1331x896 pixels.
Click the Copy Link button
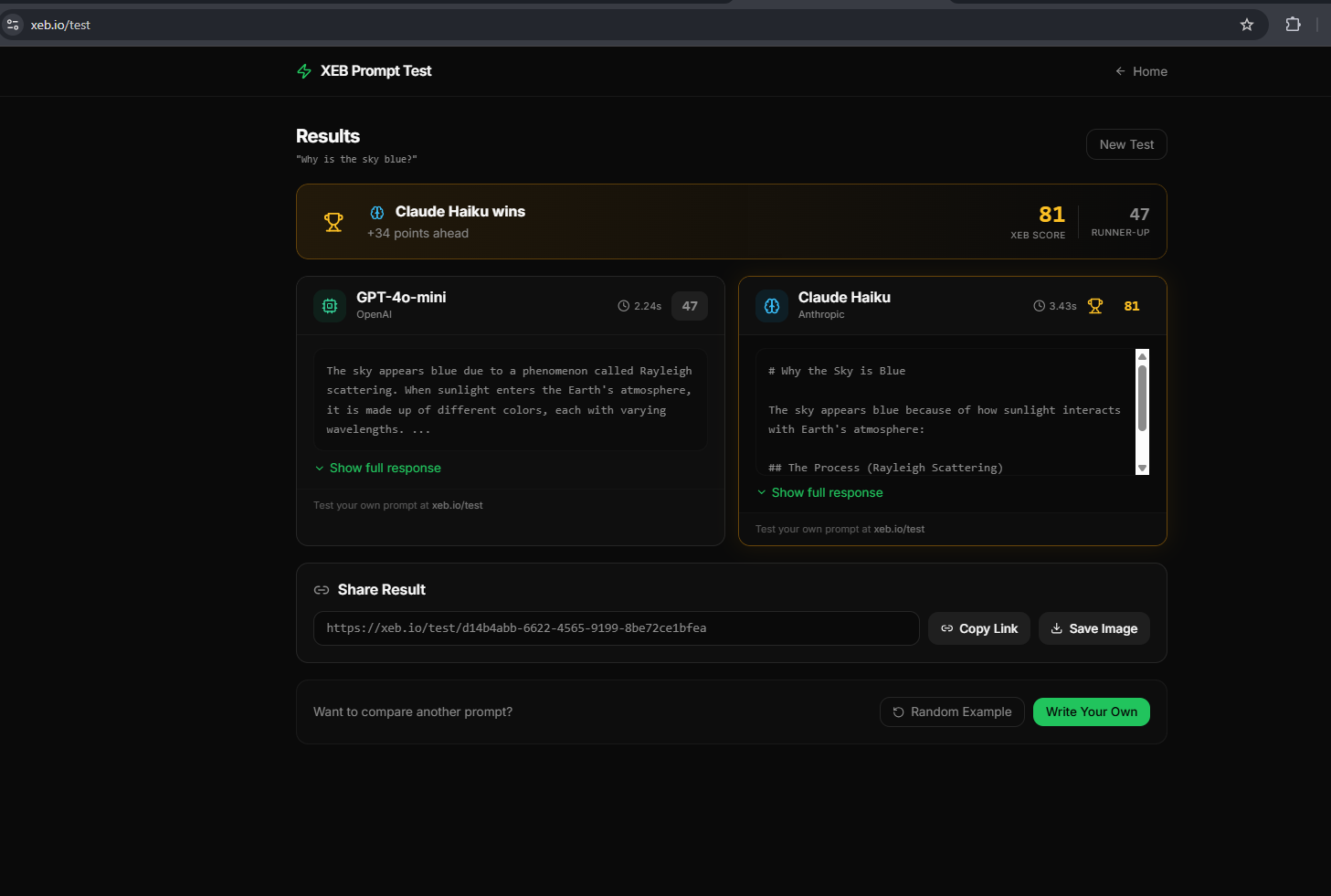point(978,628)
